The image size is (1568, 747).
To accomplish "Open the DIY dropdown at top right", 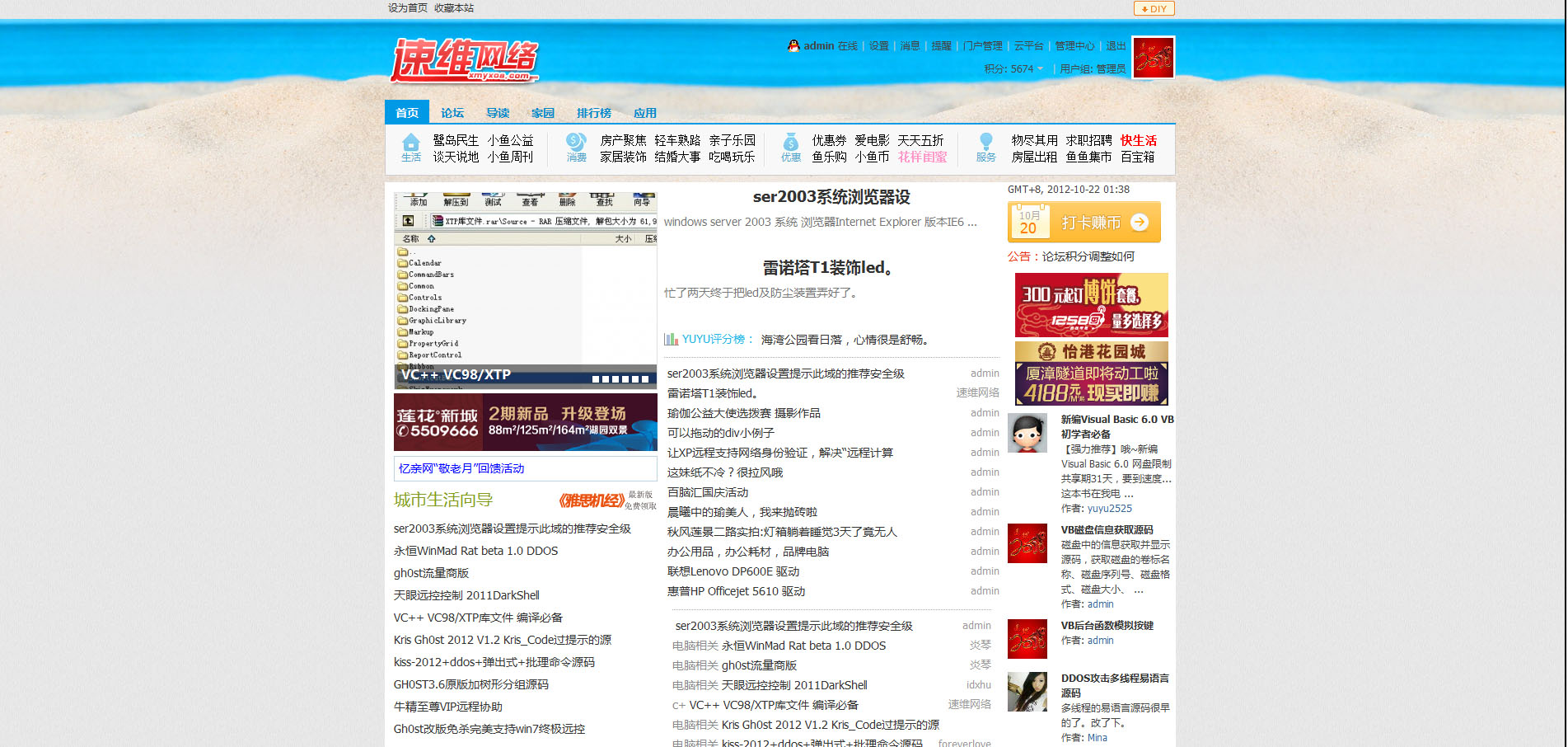I will tap(1153, 8).
